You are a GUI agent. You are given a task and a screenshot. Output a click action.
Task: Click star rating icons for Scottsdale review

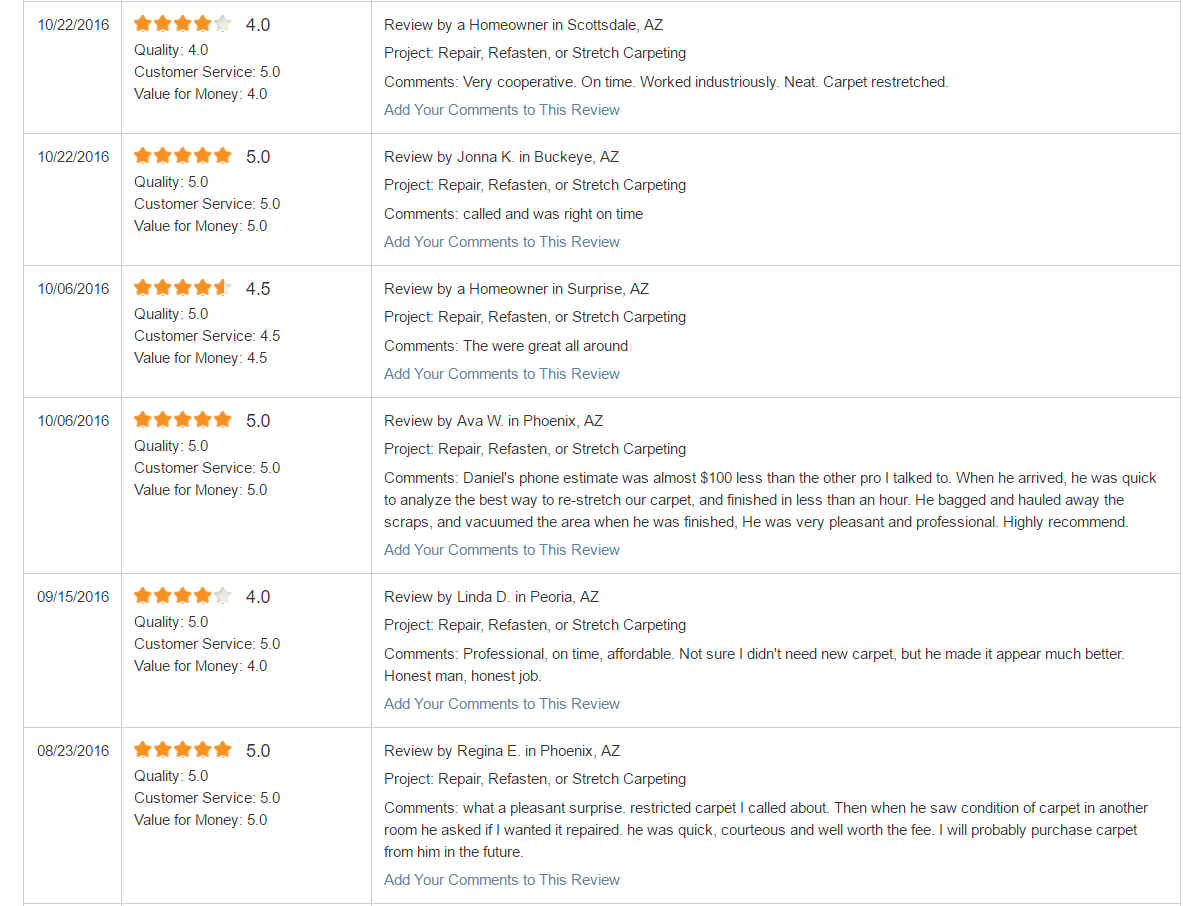point(183,24)
